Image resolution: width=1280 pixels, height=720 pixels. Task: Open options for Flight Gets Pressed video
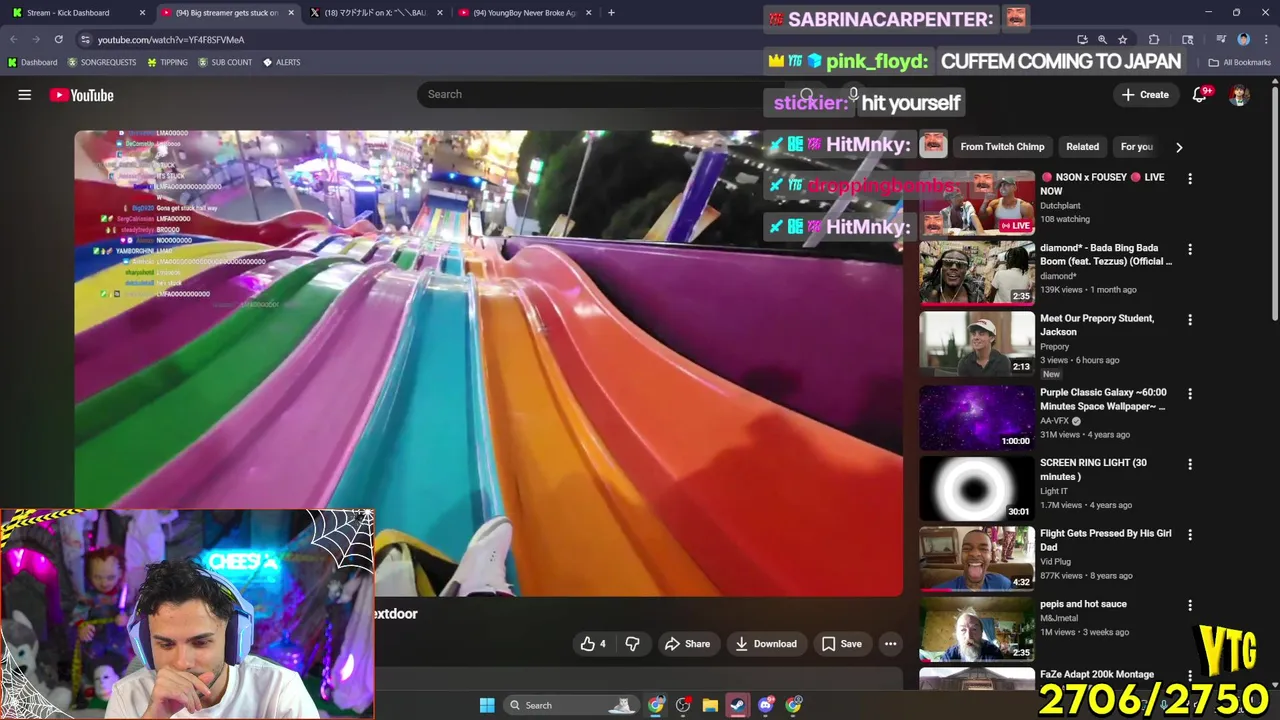tap(1190, 535)
